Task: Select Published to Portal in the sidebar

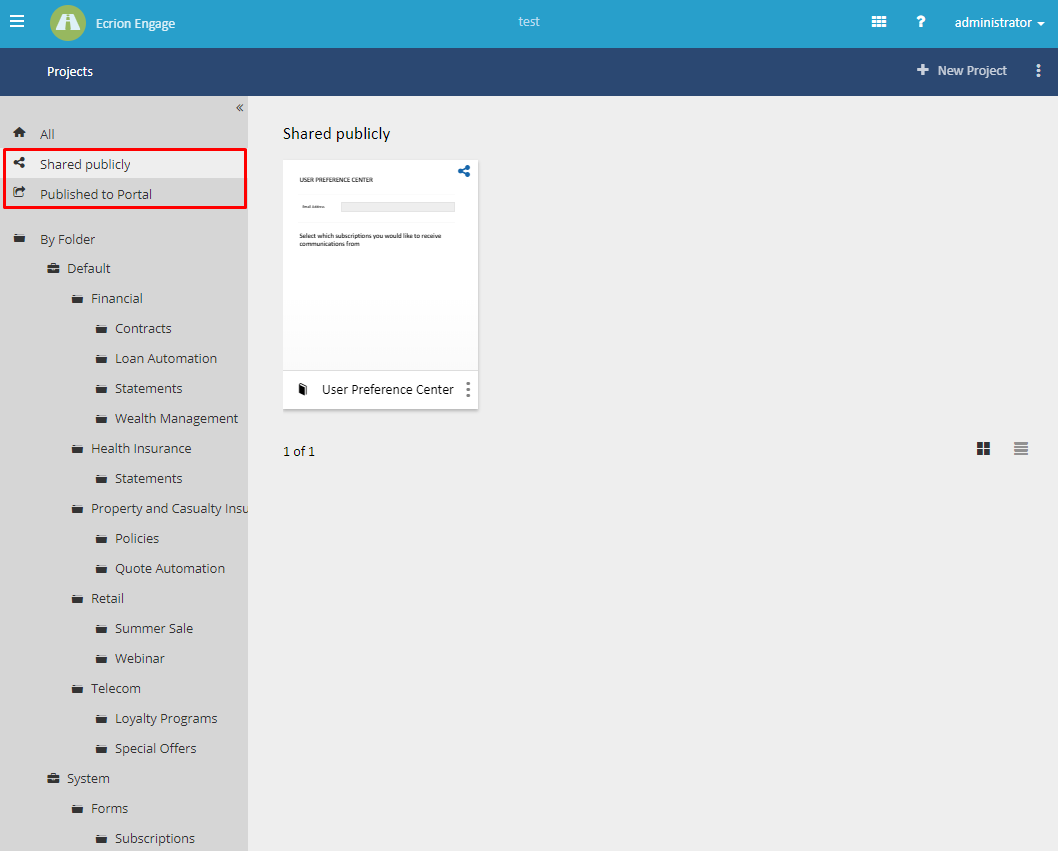Action: (95, 193)
